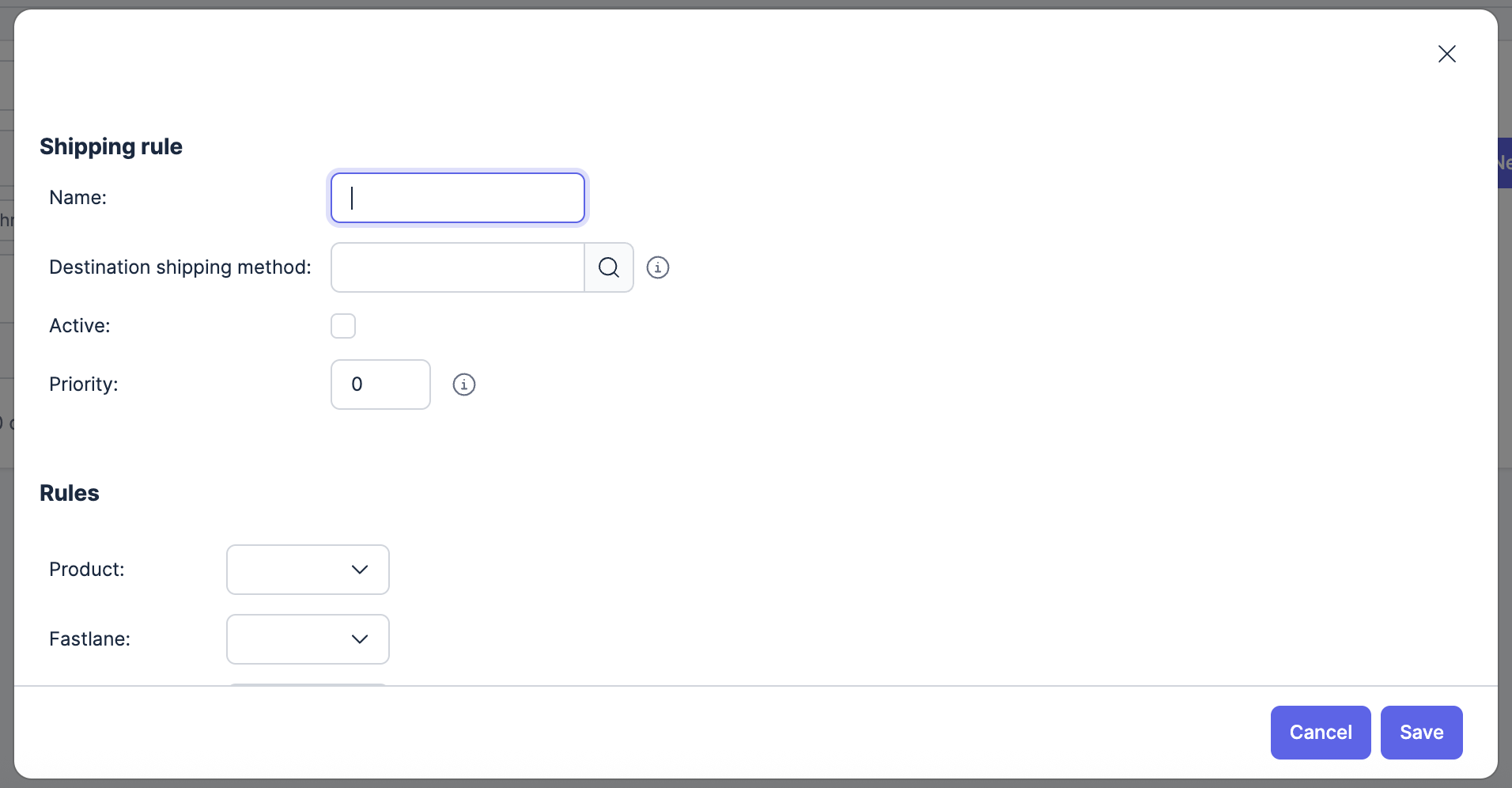
Task: Open the Priority info tooltip icon
Action: pyautogui.click(x=464, y=385)
